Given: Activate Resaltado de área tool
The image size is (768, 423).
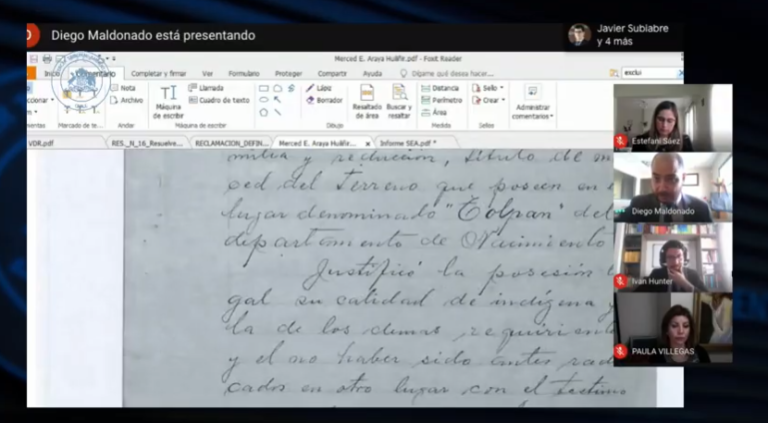Looking at the screenshot, I should (366, 100).
